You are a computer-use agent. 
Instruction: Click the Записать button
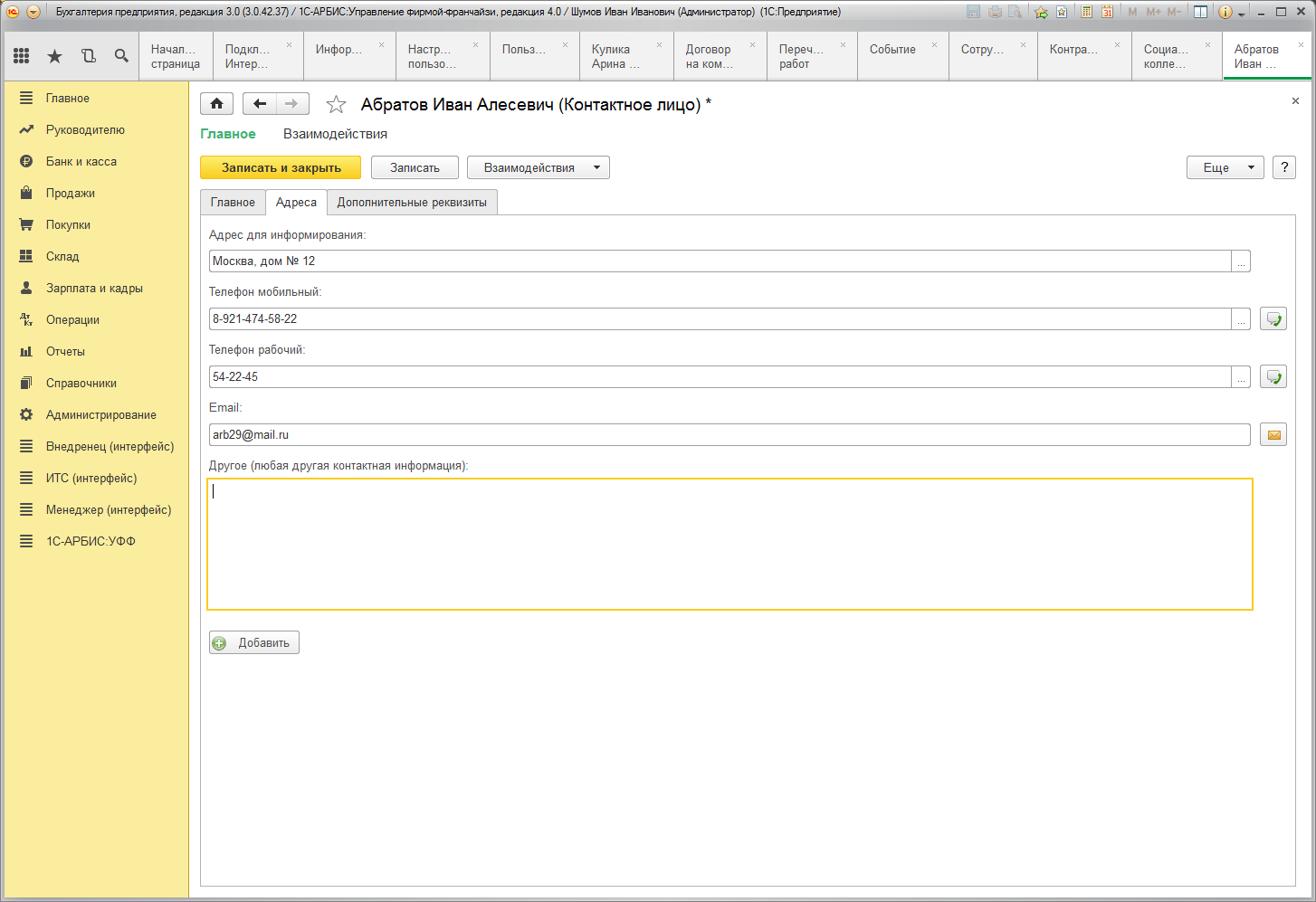(x=415, y=167)
